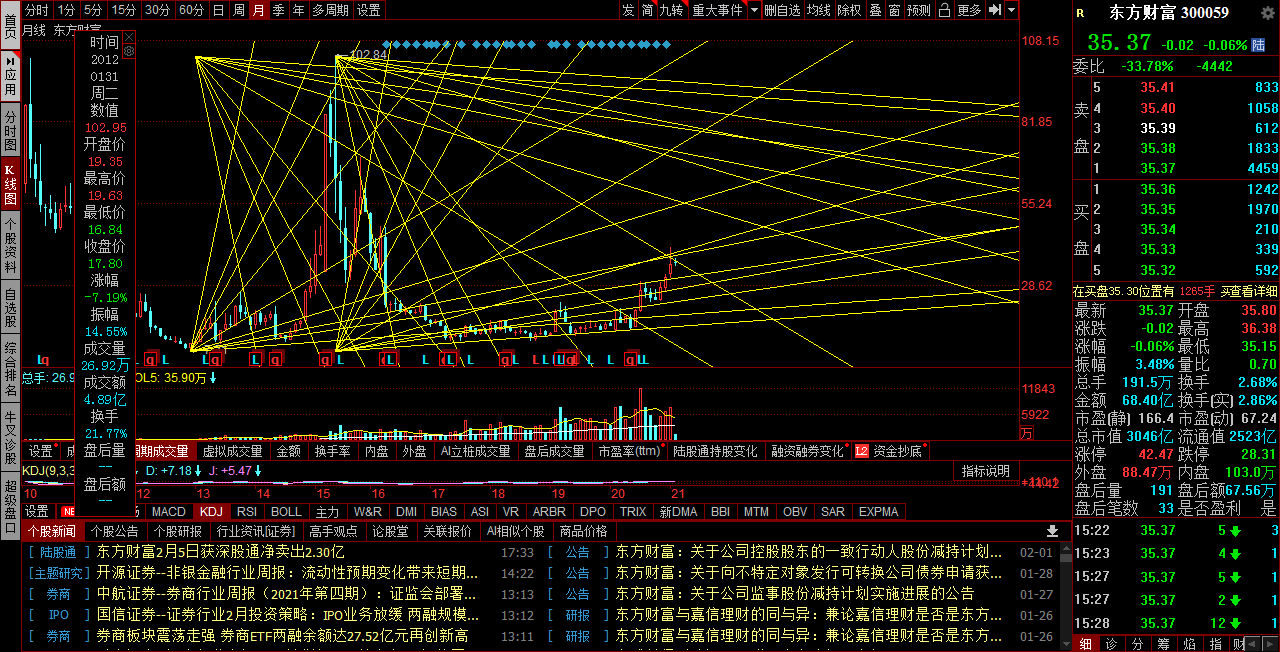
Task: Open the 东方财富2月5日获深股通净卖出 news link
Action: click(220, 552)
